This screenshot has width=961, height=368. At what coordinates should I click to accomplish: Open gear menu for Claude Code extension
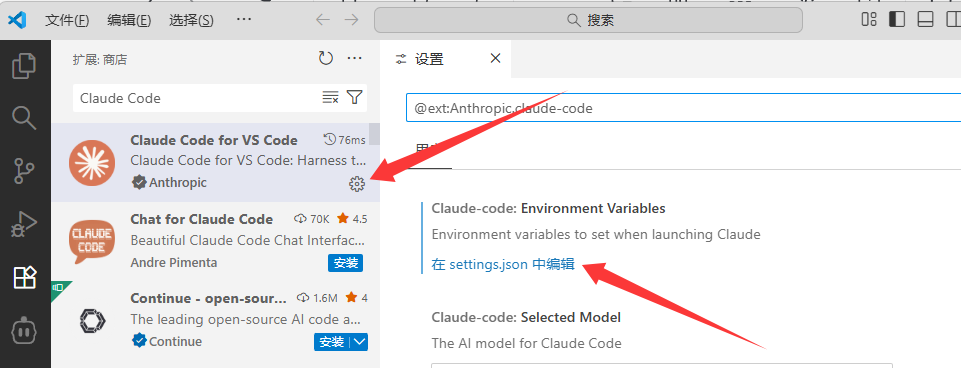click(356, 183)
